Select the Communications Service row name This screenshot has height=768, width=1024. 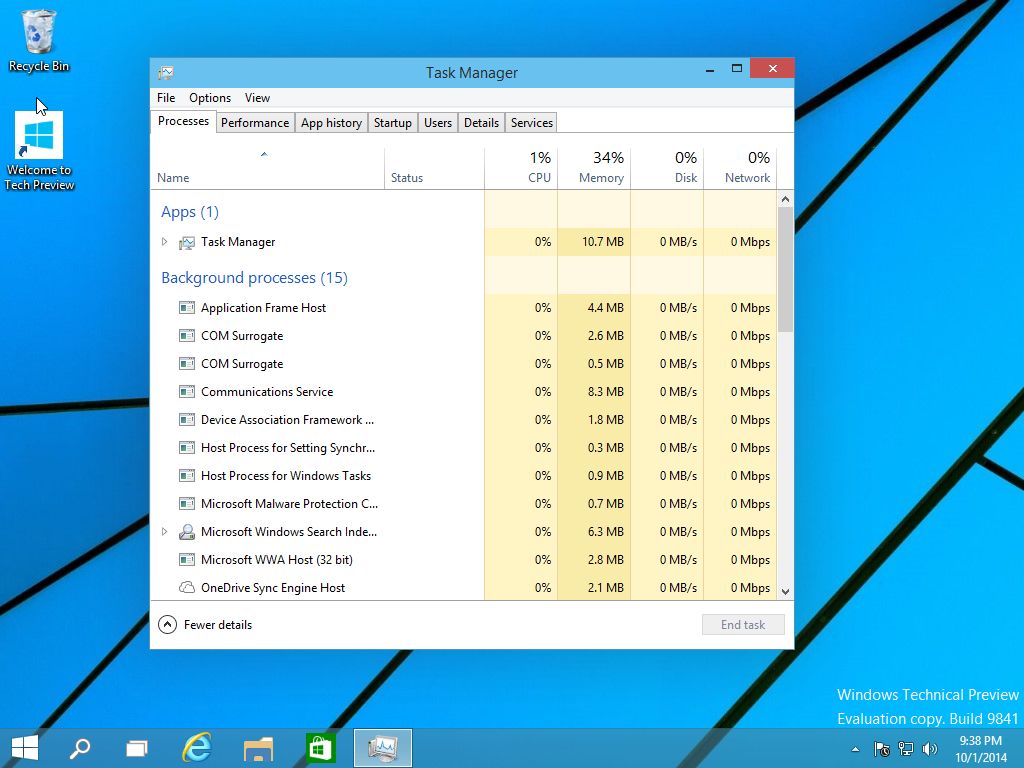point(267,392)
